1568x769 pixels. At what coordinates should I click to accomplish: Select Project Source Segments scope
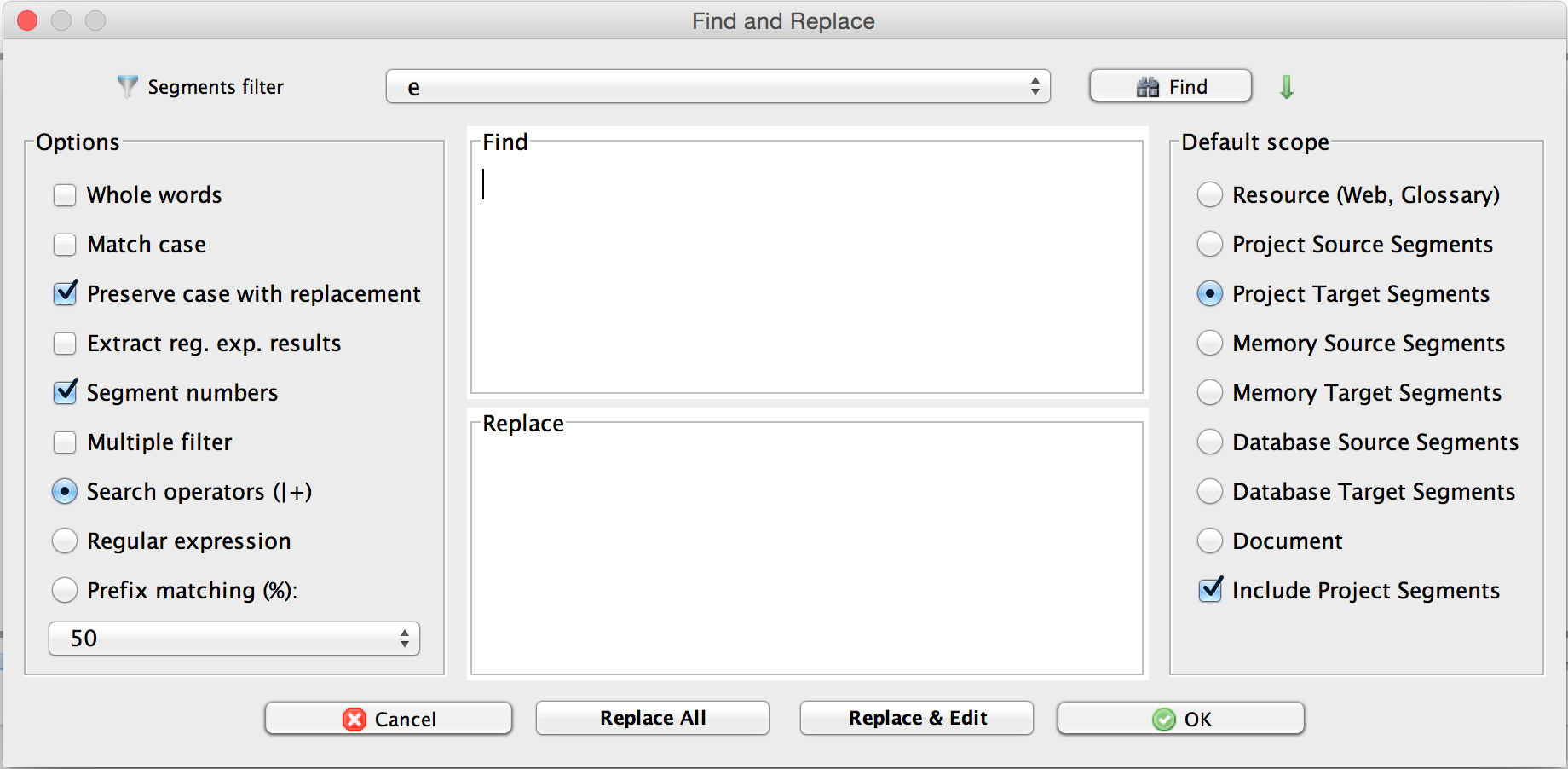1209,245
